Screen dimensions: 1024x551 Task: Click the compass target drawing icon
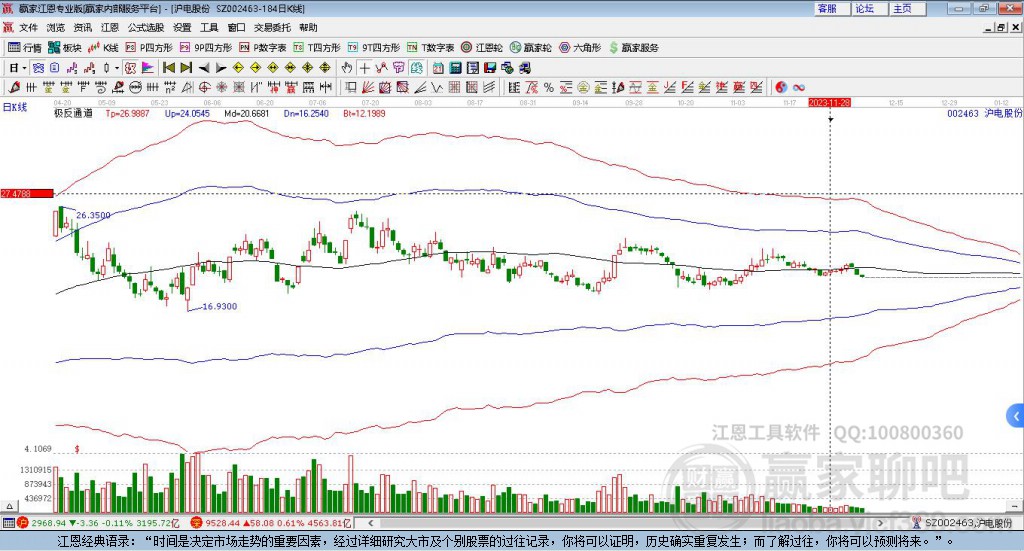tap(204, 87)
